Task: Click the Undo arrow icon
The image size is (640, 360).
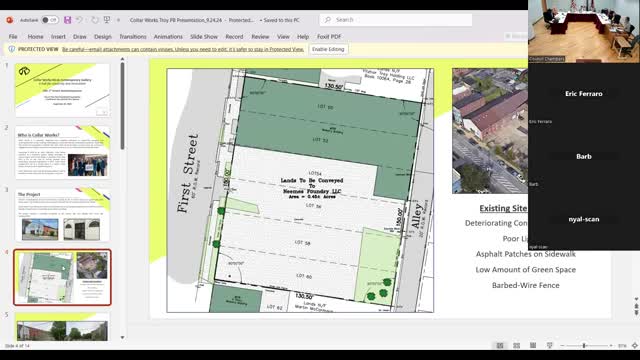Action: click(x=79, y=20)
